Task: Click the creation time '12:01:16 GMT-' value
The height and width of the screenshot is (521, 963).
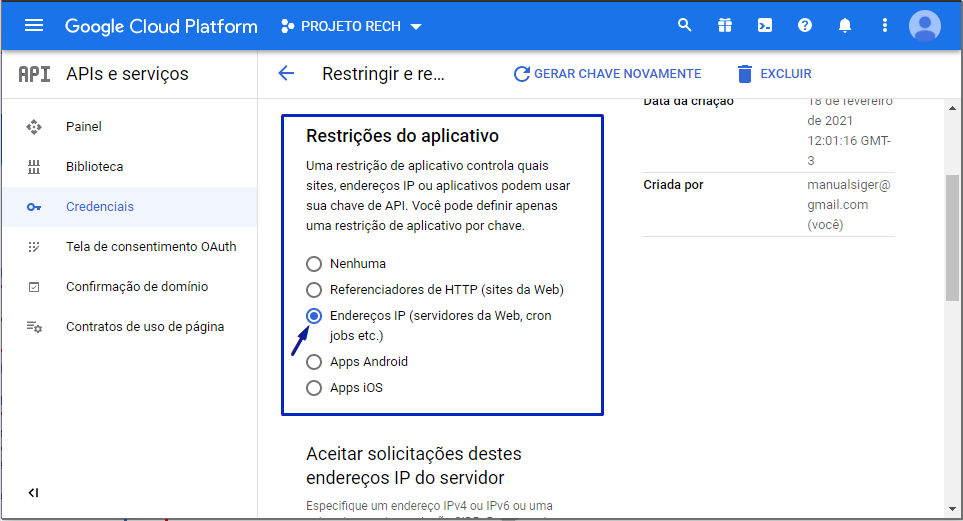Action: (849, 141)
